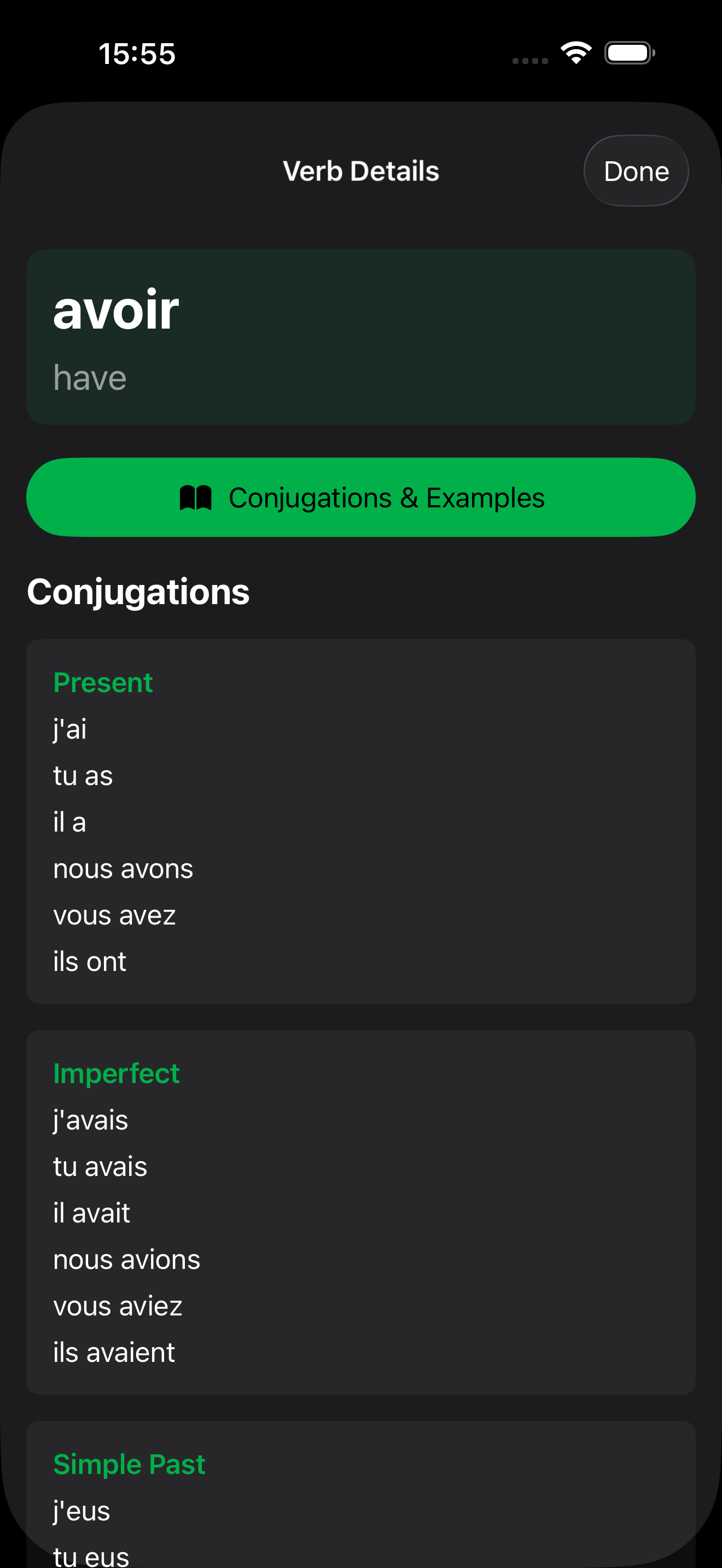The image size is (722, 1568).
Task: Tap the conjugation vous avez
Action: [115, 915]
